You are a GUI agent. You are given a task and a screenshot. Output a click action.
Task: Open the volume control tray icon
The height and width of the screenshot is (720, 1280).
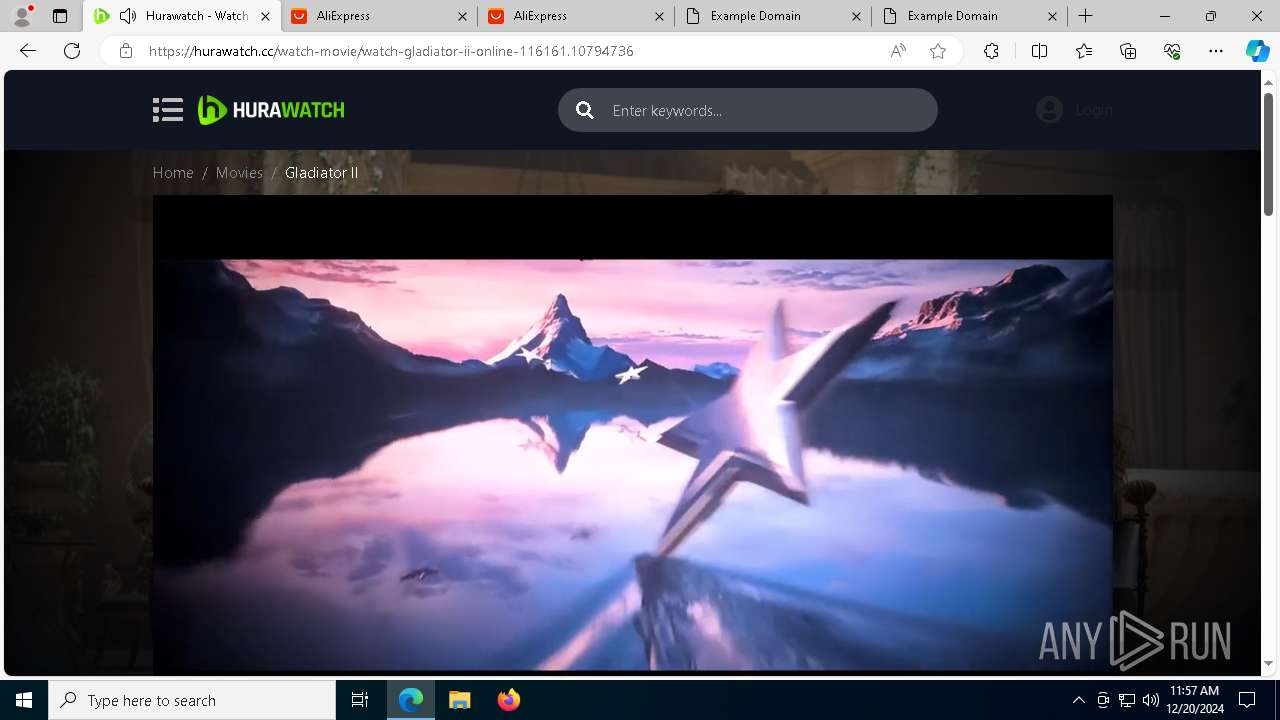1151,700
